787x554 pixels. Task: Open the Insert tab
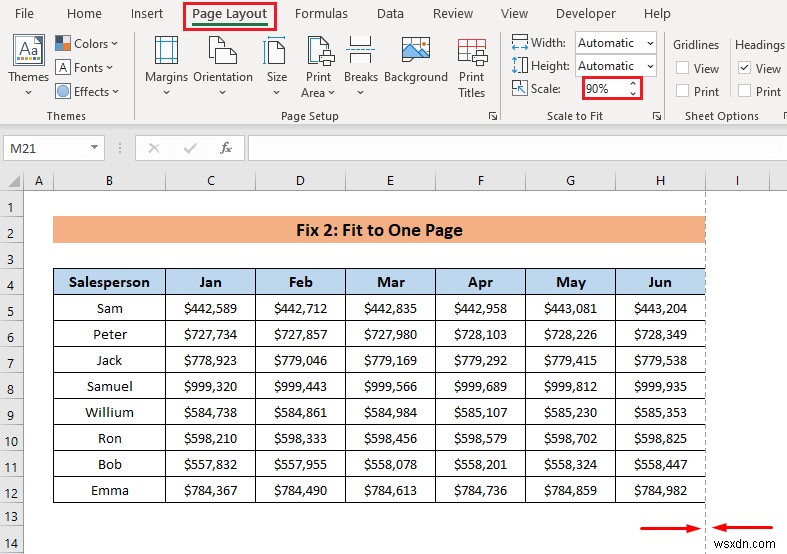[147, 14]
